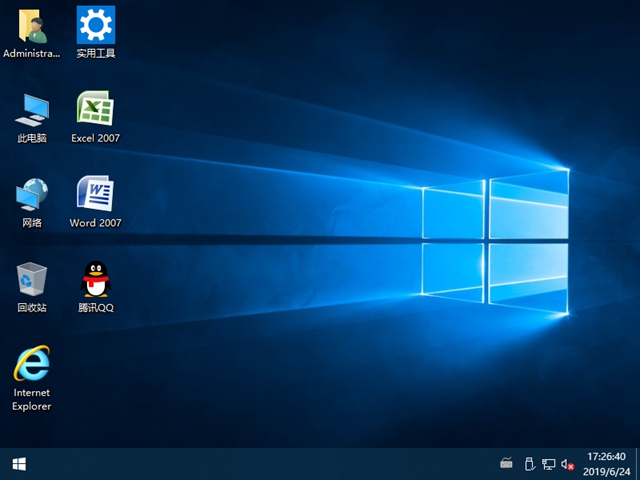Click the Excel 2007 label text

coord(96,138)
